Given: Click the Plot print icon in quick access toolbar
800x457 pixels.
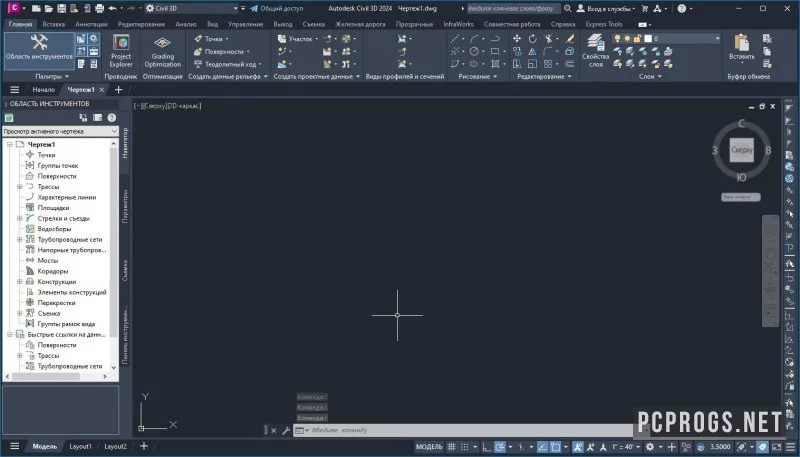Looking at the screenshot, I should coord(99,8).
